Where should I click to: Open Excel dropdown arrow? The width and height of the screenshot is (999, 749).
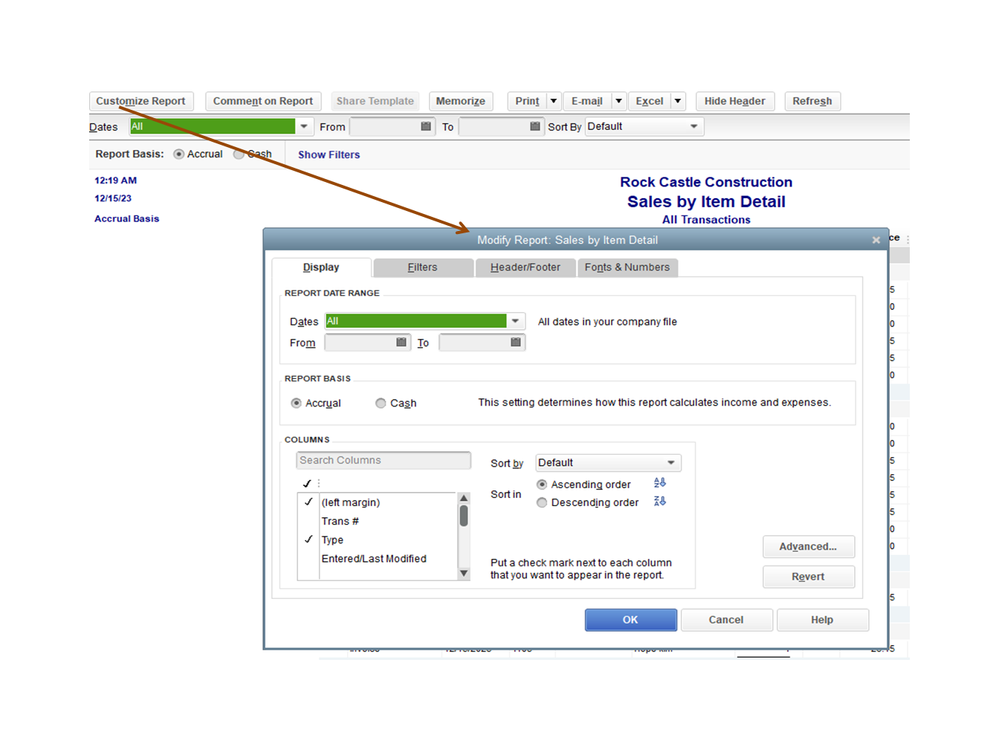coord(678,101)
